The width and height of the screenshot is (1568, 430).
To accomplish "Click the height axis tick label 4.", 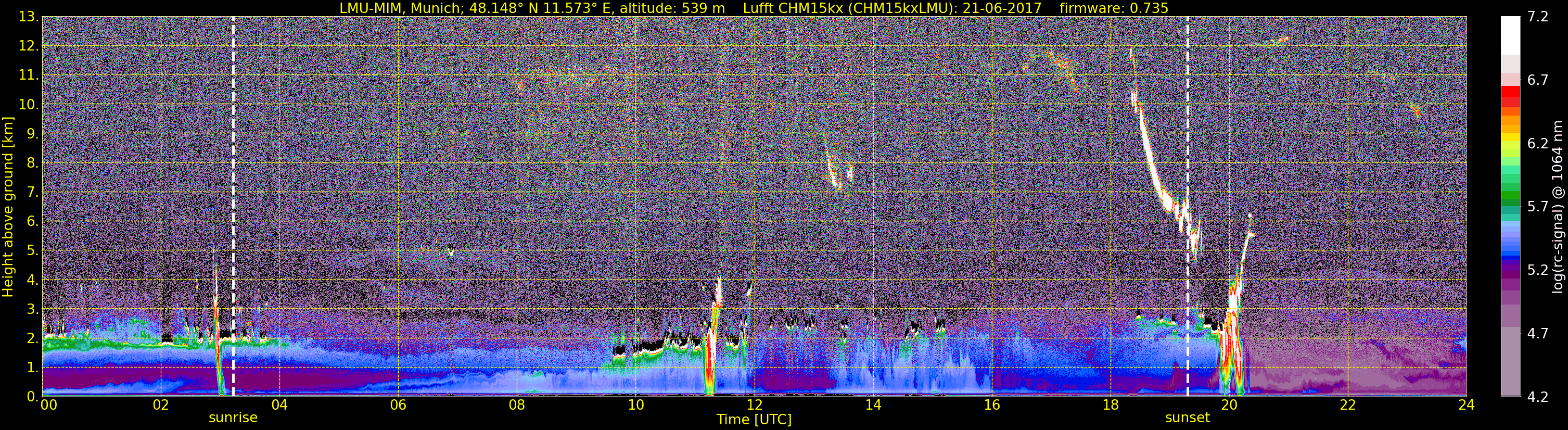I will [32, 280].
